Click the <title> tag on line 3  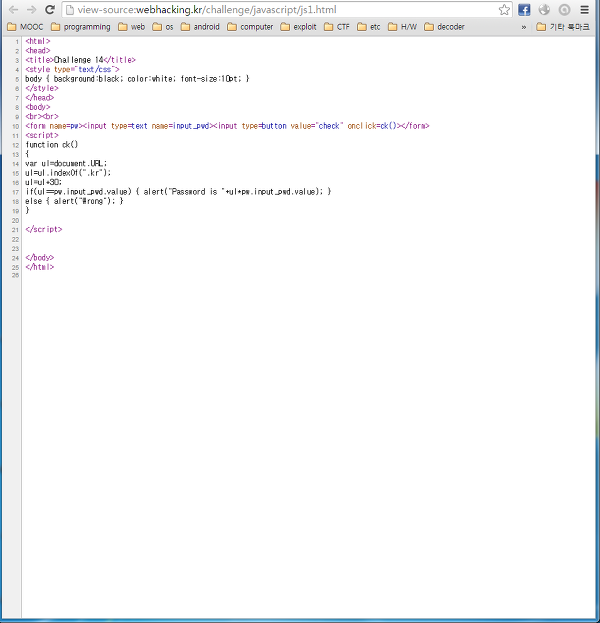[39, 60]
